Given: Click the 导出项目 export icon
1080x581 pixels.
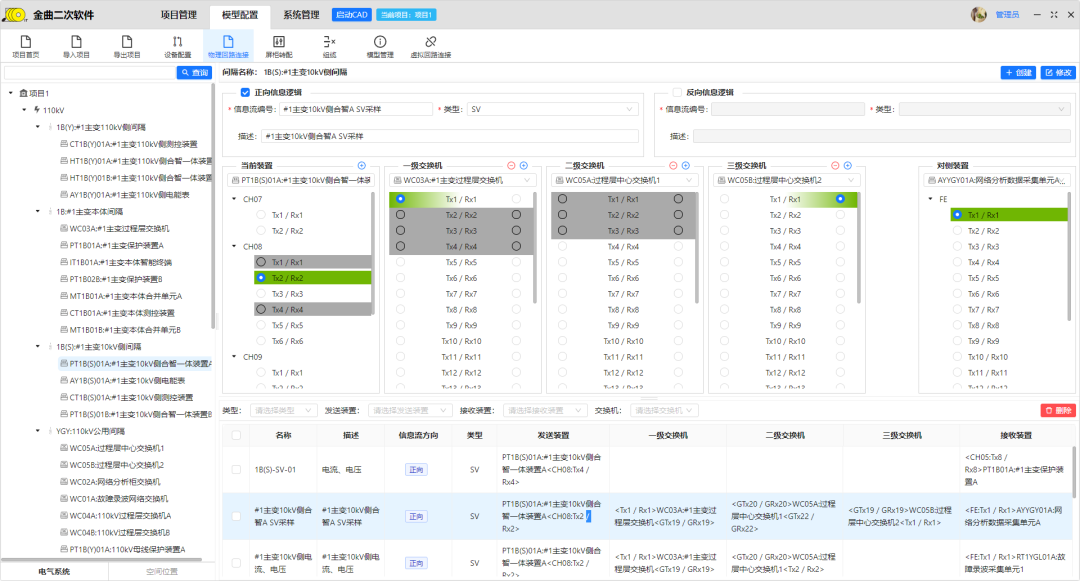Looking at the screenshot, I should [x=127, y=46].
